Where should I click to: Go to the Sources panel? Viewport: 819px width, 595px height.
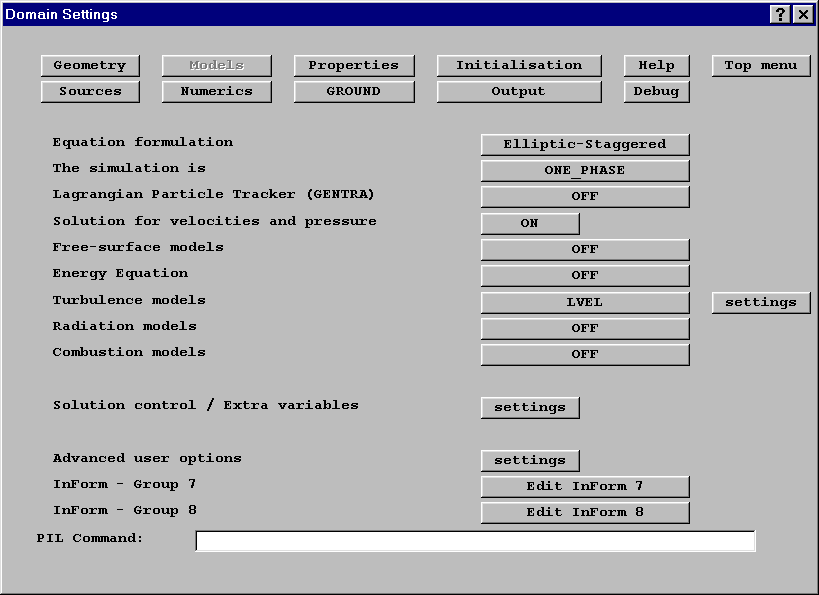[90, 92]
